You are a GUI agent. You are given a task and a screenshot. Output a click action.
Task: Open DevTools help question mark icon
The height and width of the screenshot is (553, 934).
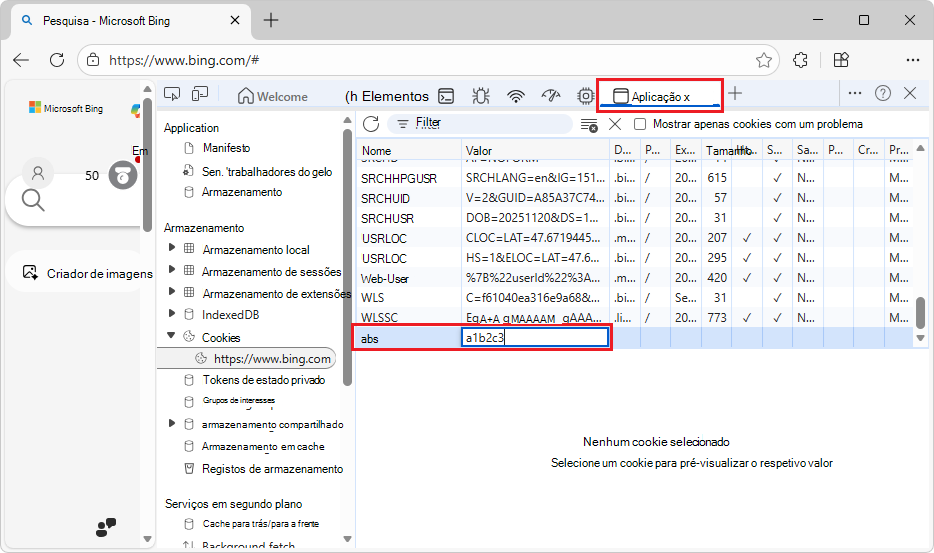[x=883, y=93]
